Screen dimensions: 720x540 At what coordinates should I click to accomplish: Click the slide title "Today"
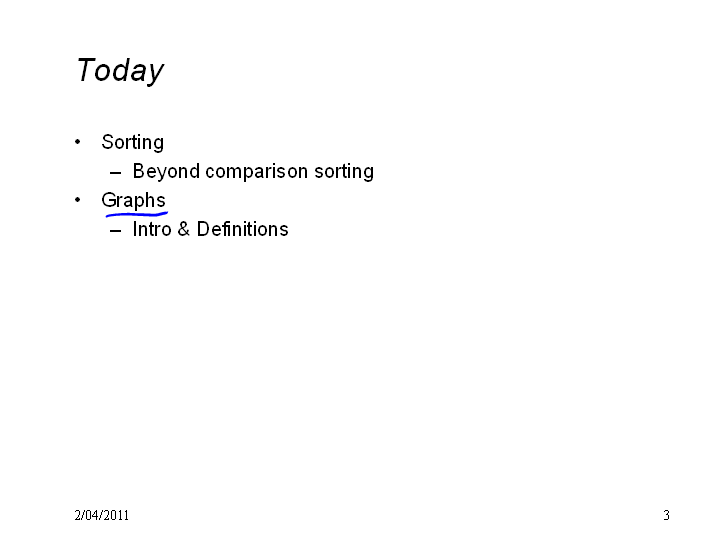coord(120,71)
